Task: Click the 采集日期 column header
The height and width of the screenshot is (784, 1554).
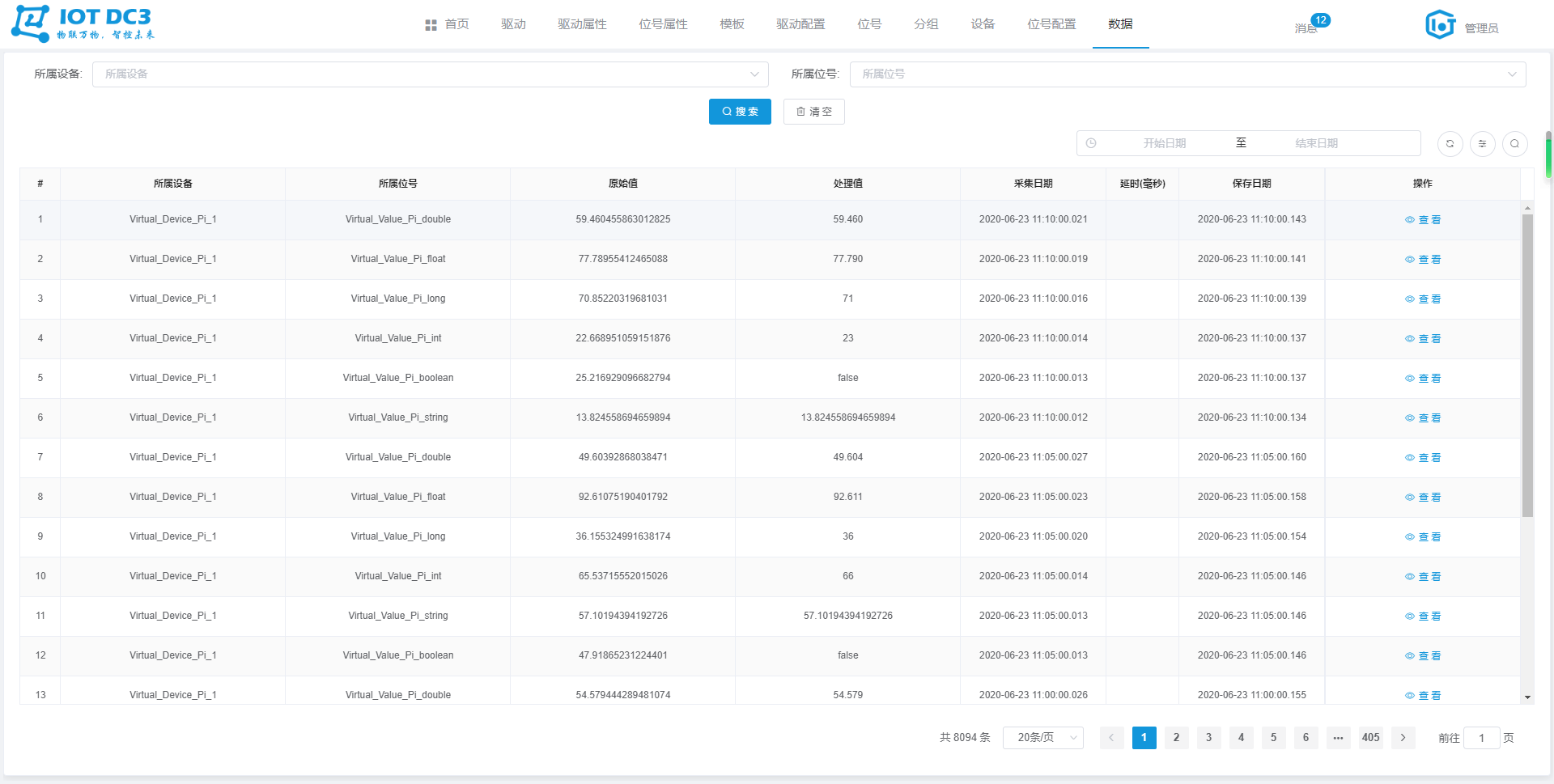Action: click(1033, 184)
